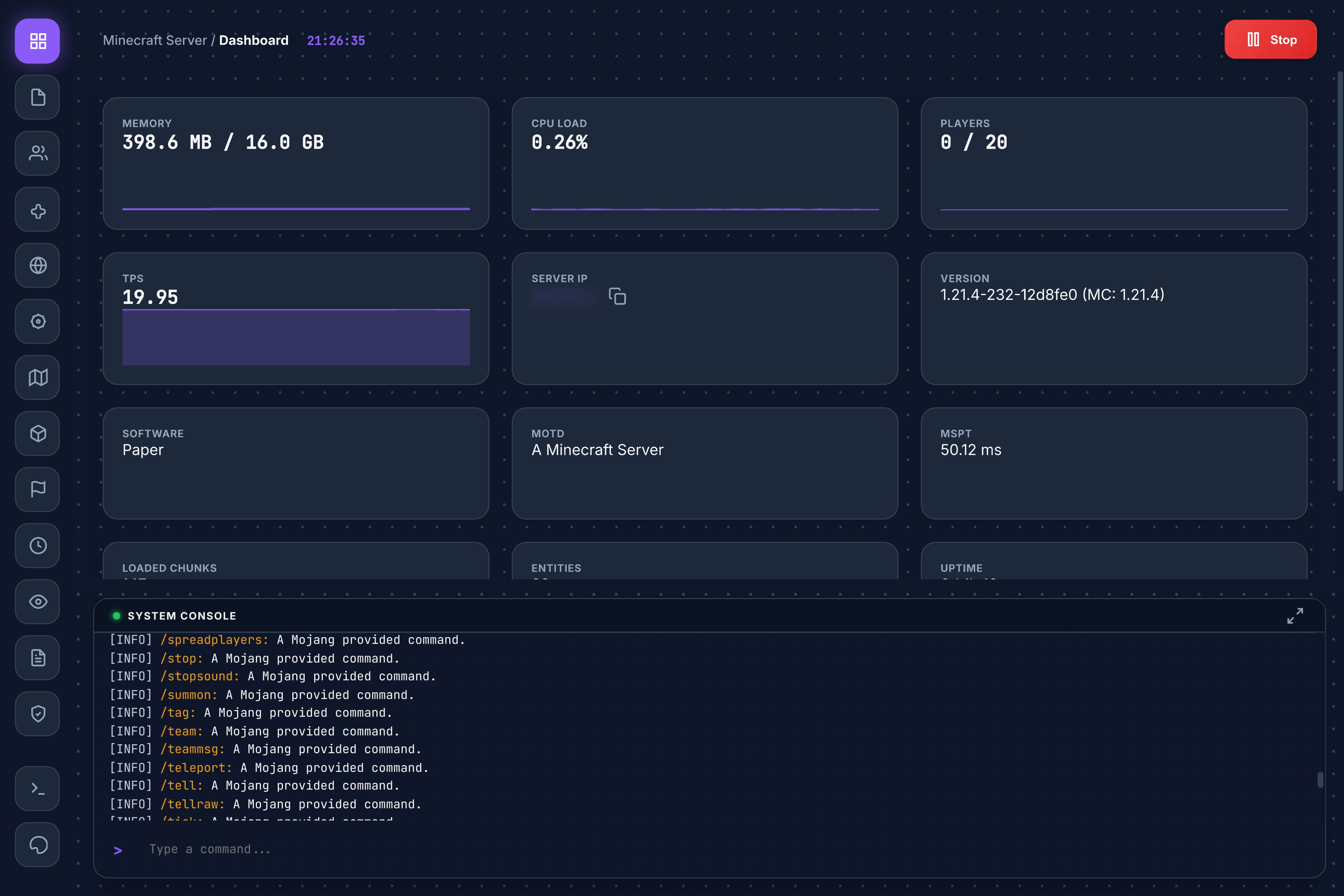Image resolution: width=1344 pixels, height=896 pixels.
Task: Copy the server IP address
Action: (617, 296)
